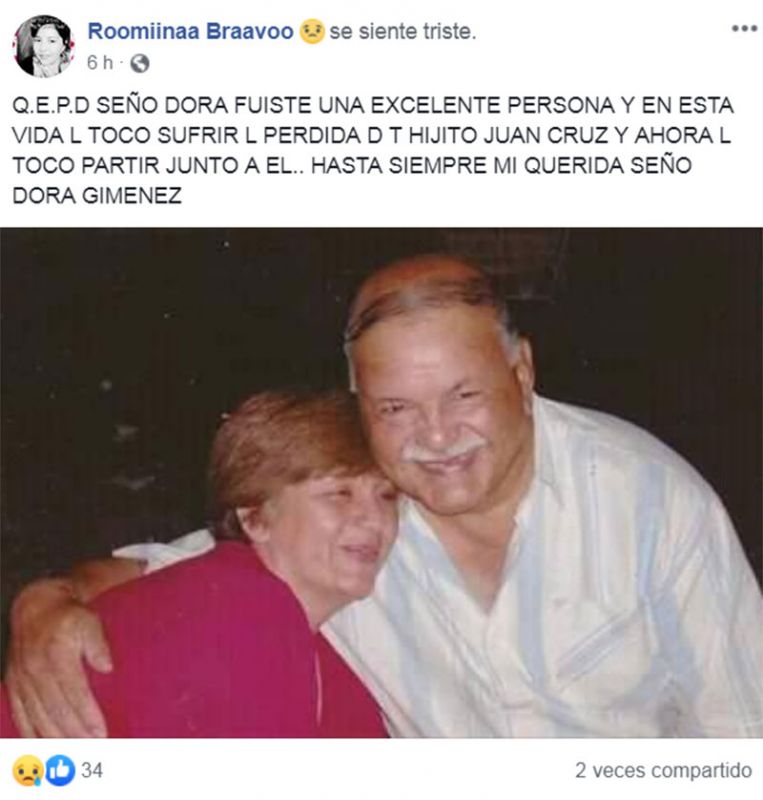Open the '2 veces compartido' shares list

(x=663, y=770)
